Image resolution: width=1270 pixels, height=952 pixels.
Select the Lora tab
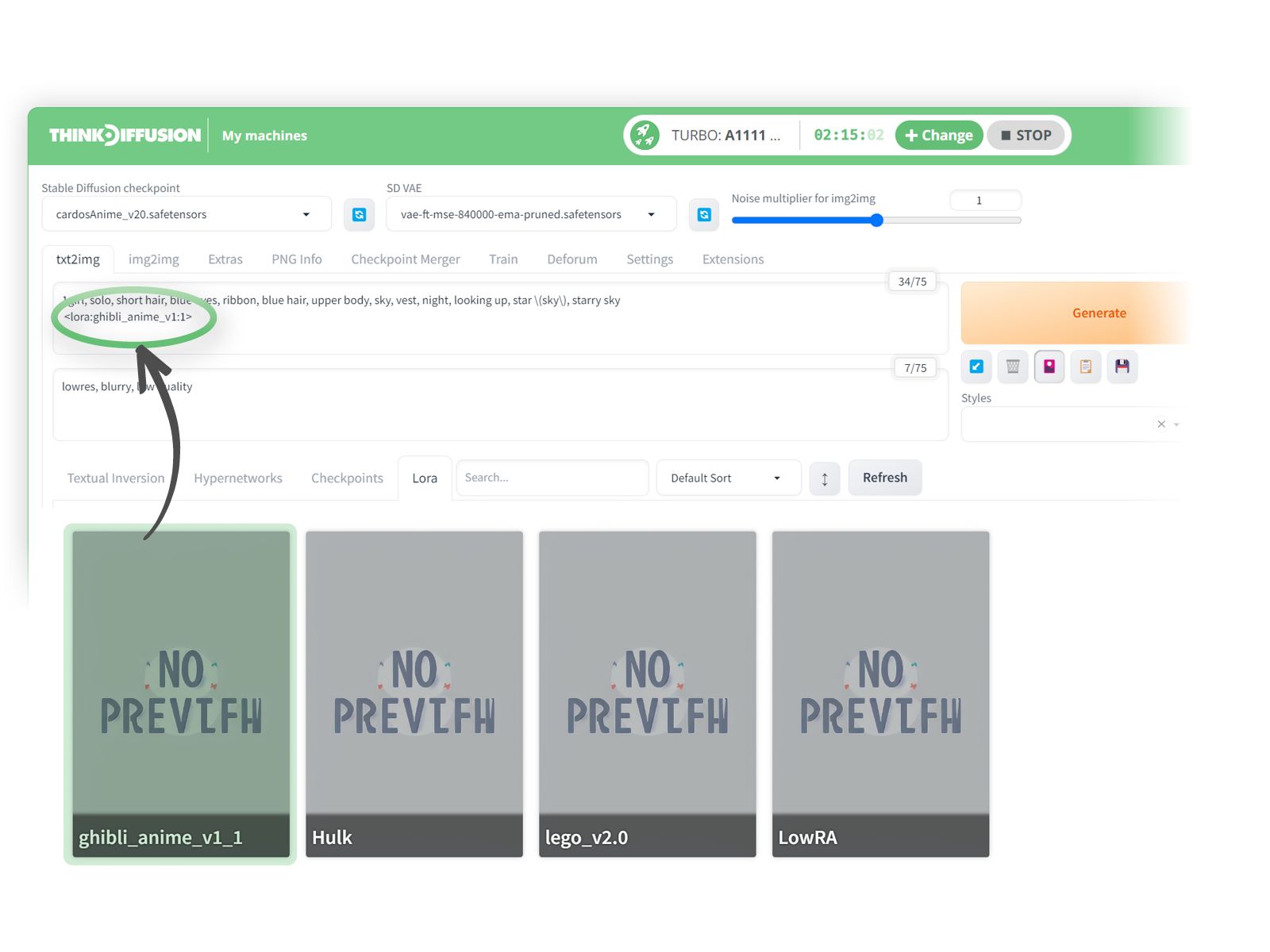[425, 478]
